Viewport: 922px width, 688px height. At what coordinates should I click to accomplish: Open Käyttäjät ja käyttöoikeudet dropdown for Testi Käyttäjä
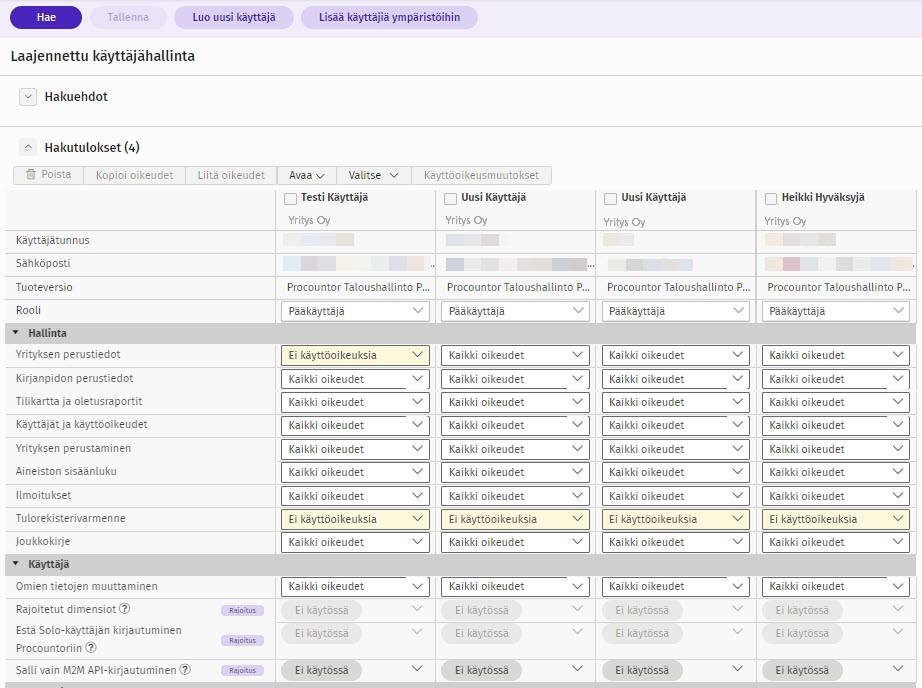[356, 425]
